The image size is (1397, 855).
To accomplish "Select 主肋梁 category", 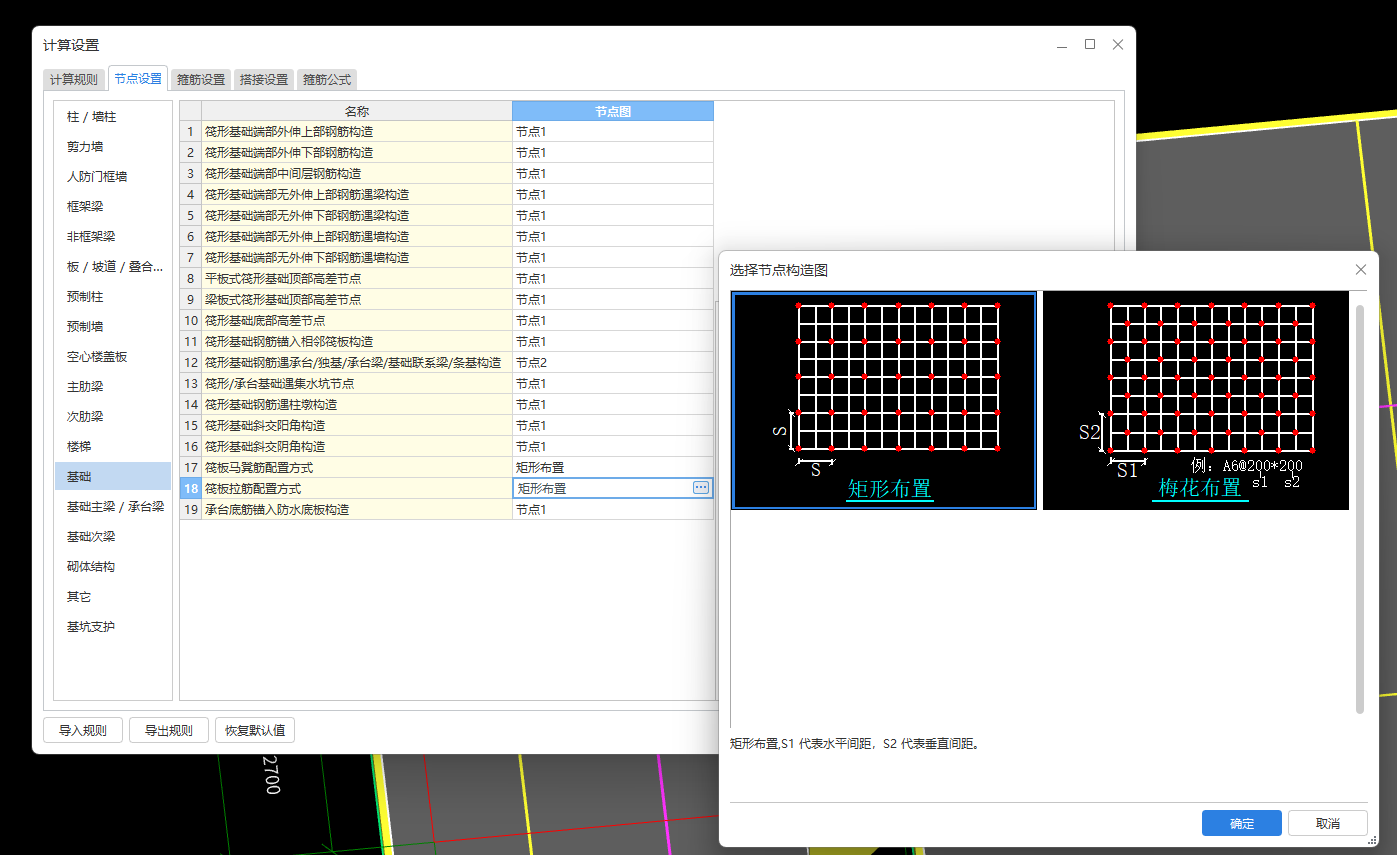I will [x=113, y=387].
